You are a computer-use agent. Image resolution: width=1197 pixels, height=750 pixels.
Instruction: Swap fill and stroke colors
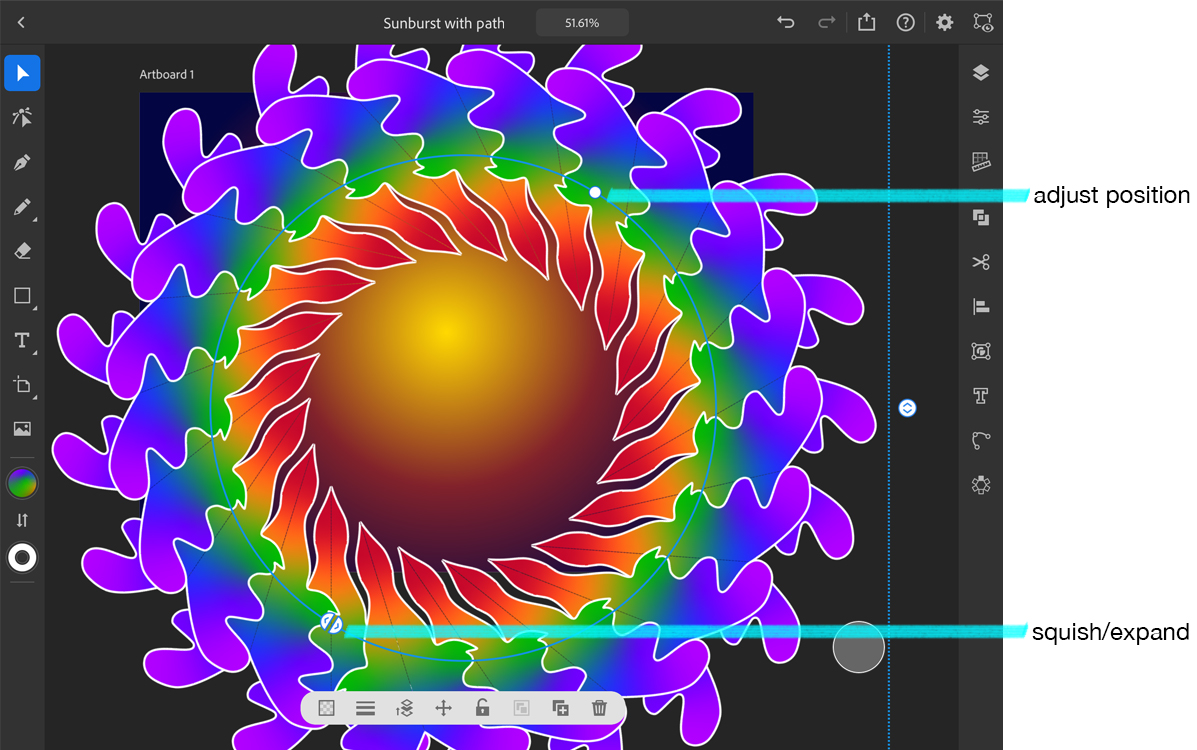[22, 519]
